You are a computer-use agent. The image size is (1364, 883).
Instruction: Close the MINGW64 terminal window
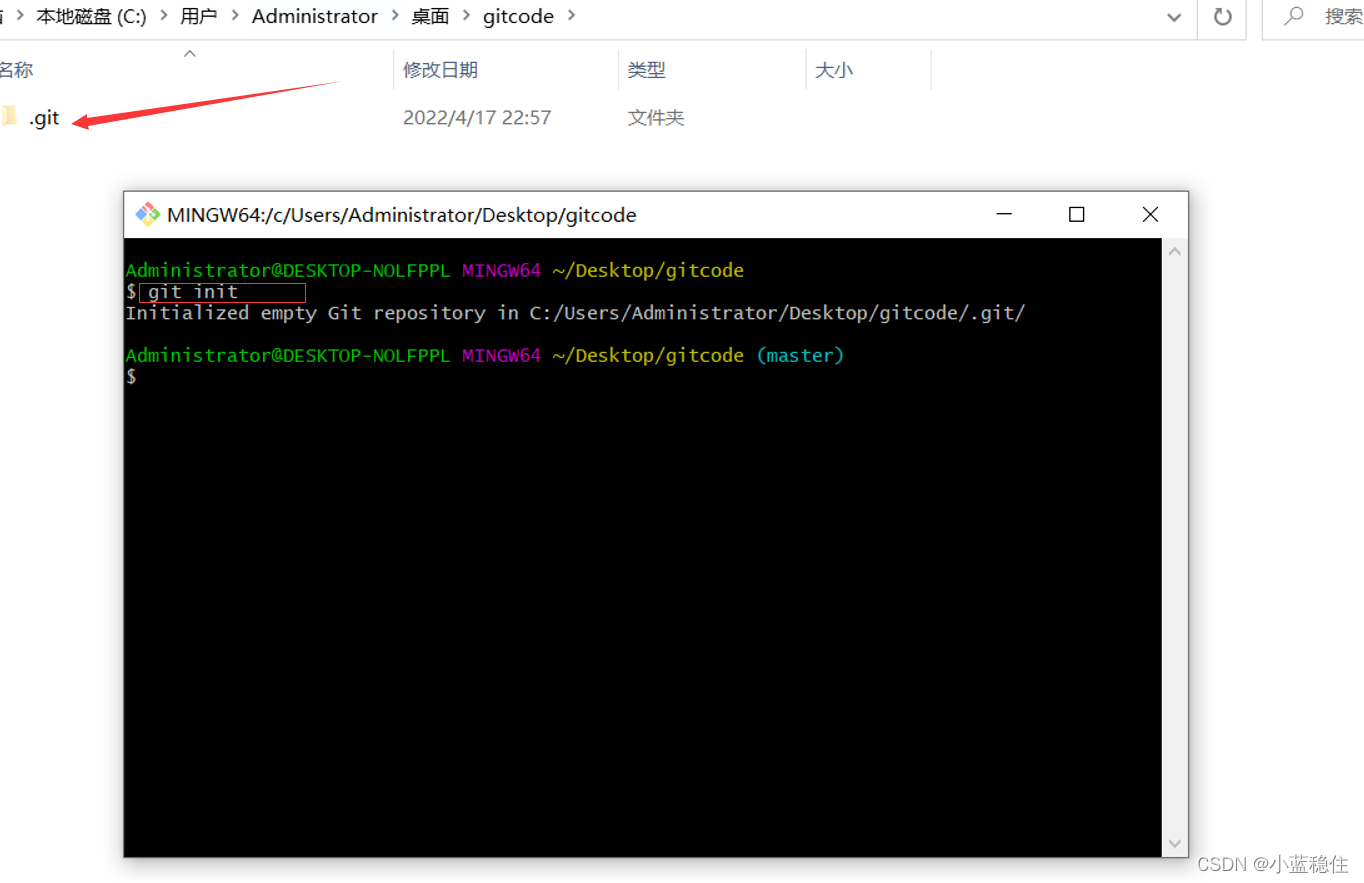pos(1150,214)
